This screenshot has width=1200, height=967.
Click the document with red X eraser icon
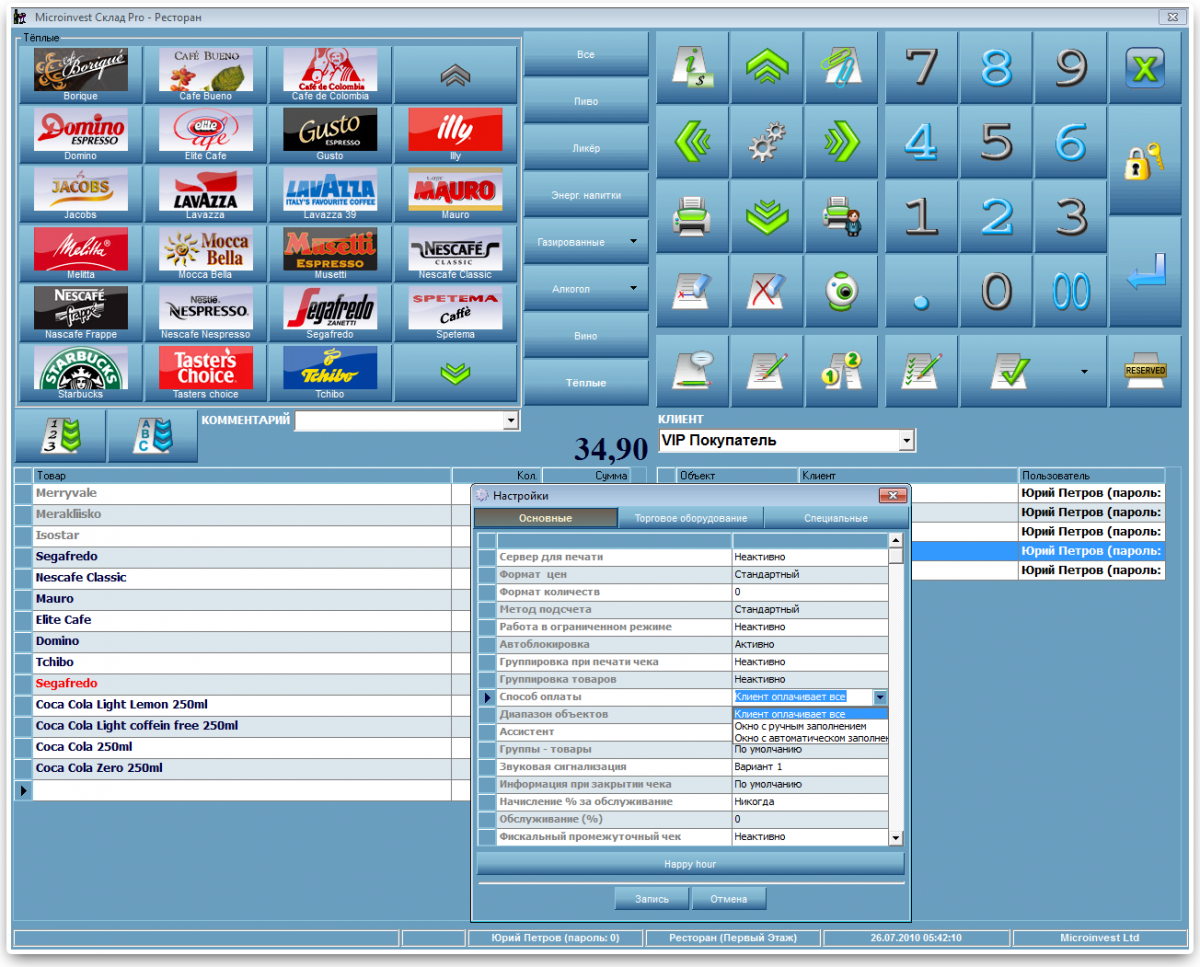pos(767,291)
